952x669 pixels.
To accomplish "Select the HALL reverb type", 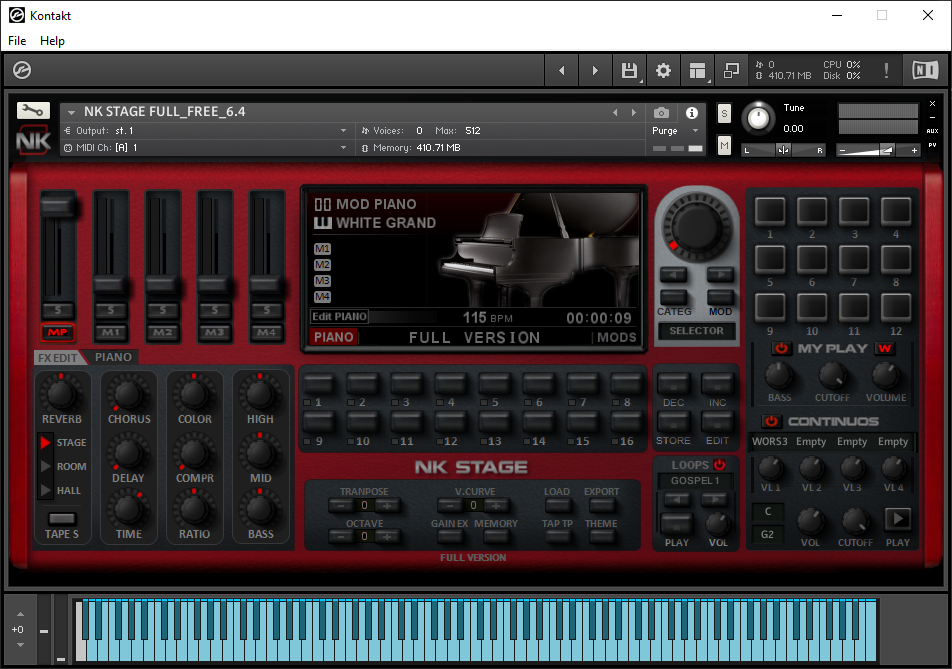I will point(60,490).
